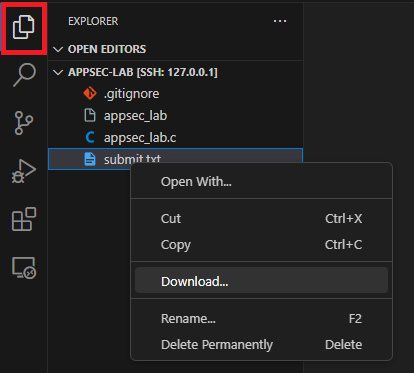Select Rename... in the context menu

pyautogui.click(x=261, y=319)
